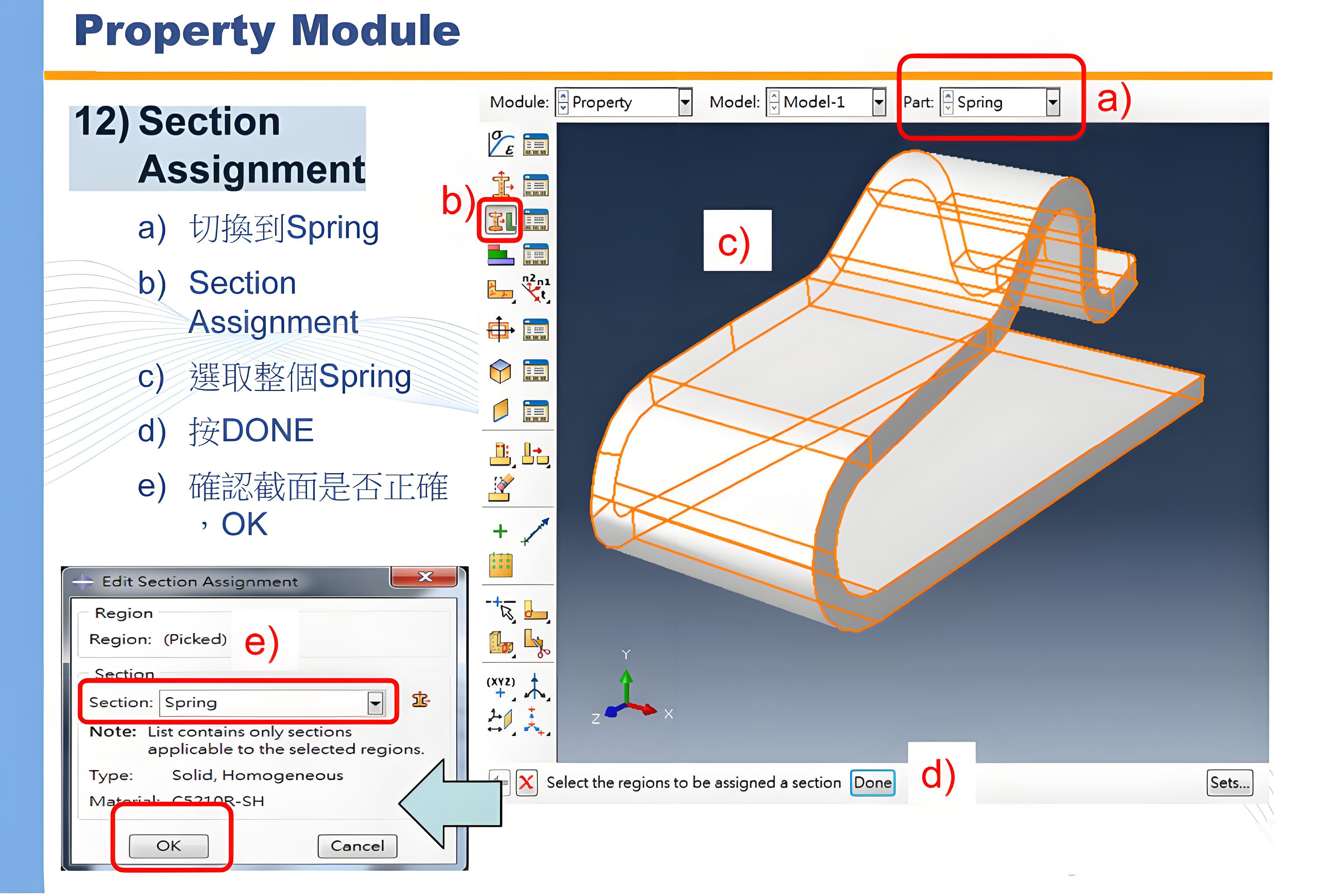Open the Material Manager table icon
Image resolution: width=1322 pixels, height=896 pixels.
[x=536, y=144]
